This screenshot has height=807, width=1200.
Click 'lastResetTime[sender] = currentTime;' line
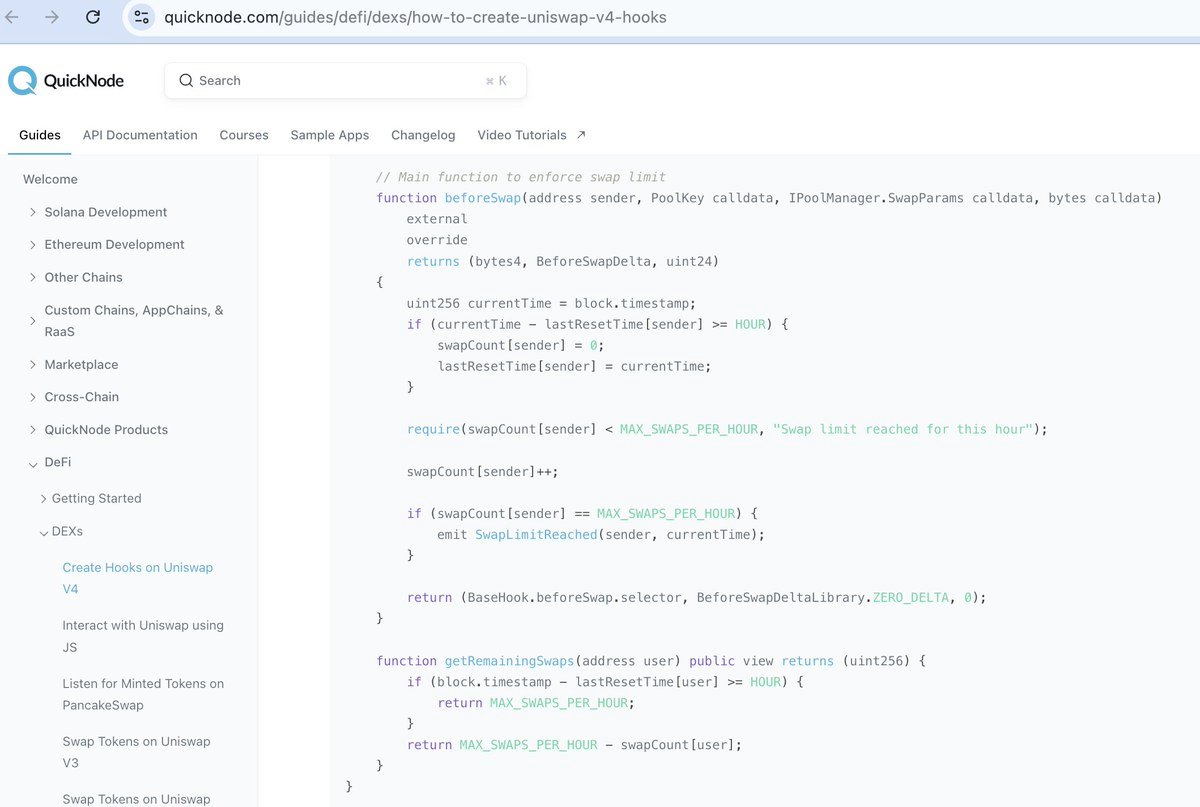(574, 366)
